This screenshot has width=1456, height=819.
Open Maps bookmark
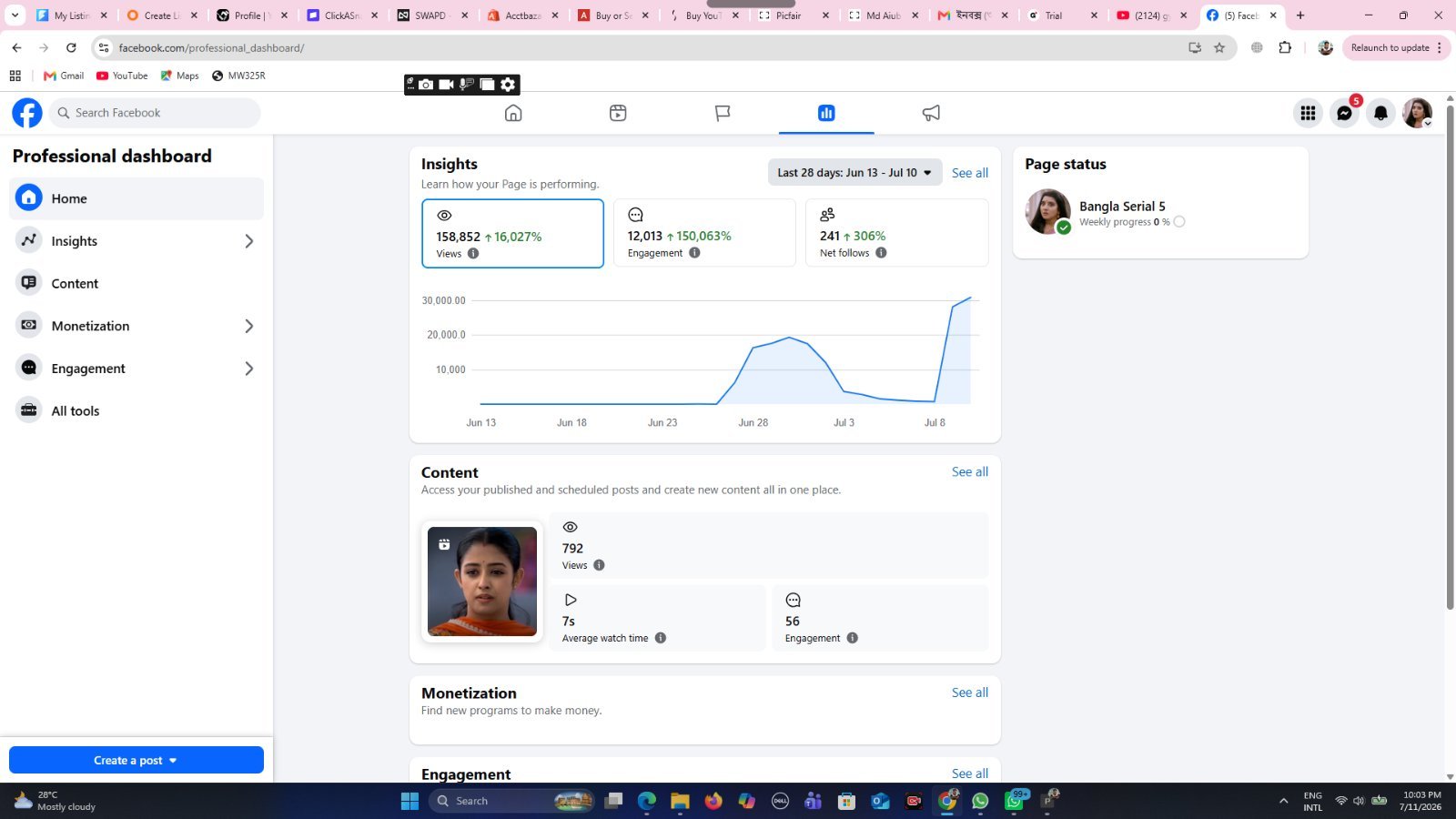click(x=179, y=76)
